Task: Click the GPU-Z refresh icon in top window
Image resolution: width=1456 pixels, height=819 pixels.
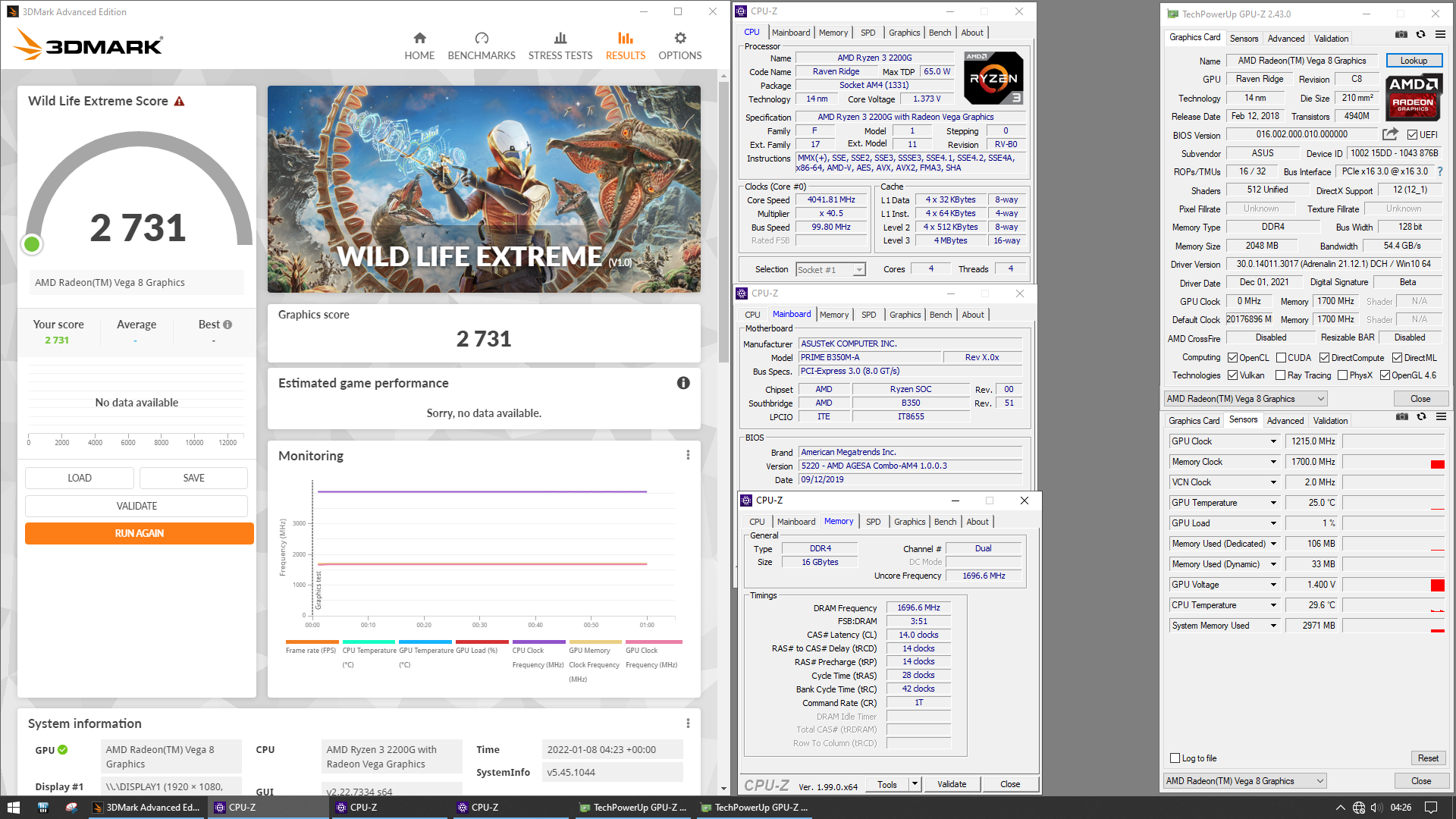Action: coord(1421,34)
